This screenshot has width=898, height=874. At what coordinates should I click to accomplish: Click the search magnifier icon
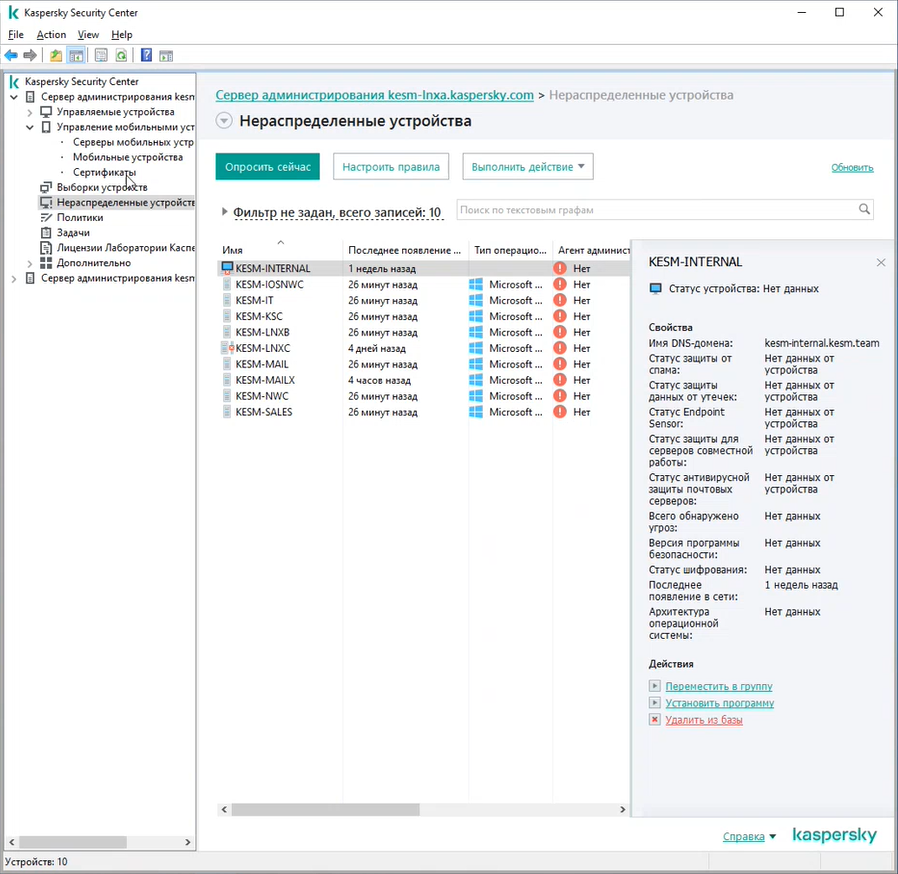[864, 210]
